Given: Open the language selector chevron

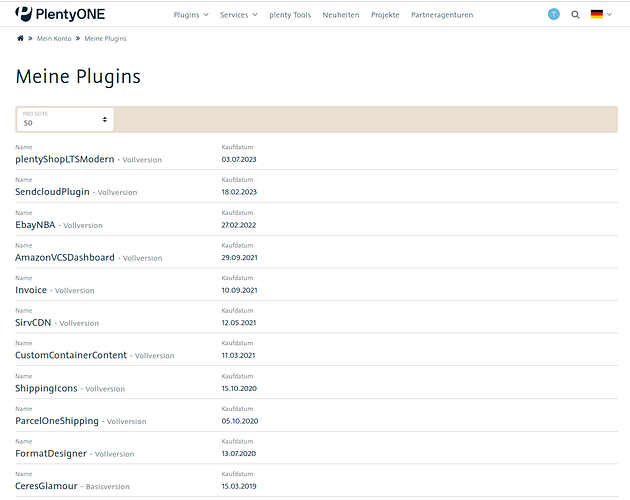Looking at the screenshot, I should pyautogui.click(x=610, y=14).
